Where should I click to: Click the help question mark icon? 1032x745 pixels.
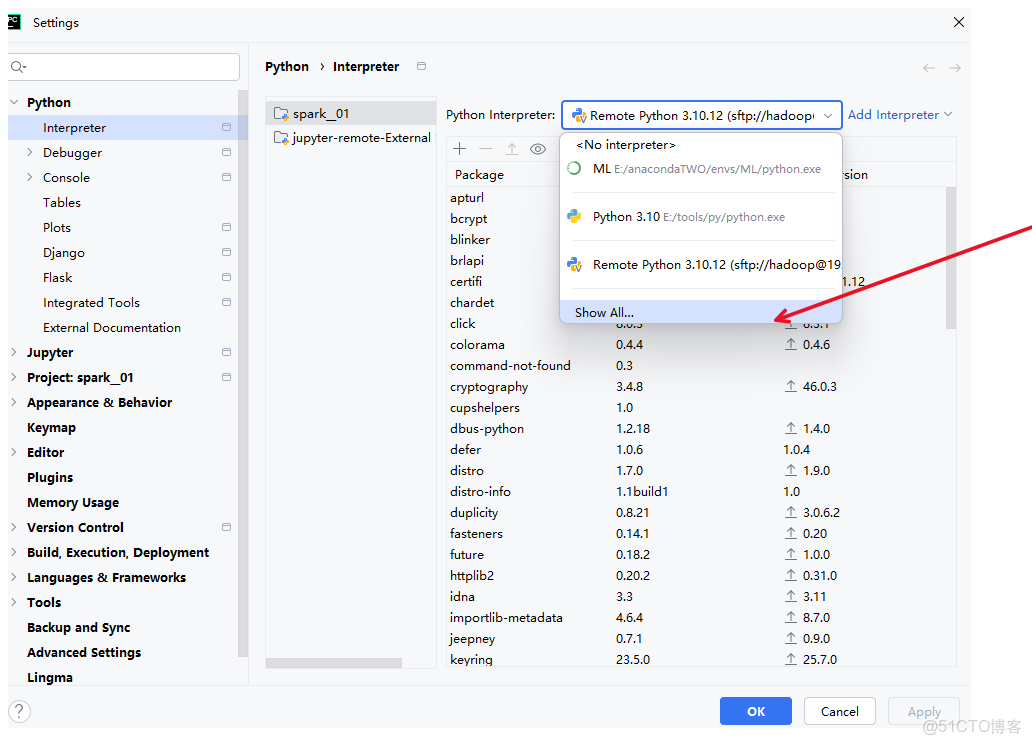pos(19,711)
